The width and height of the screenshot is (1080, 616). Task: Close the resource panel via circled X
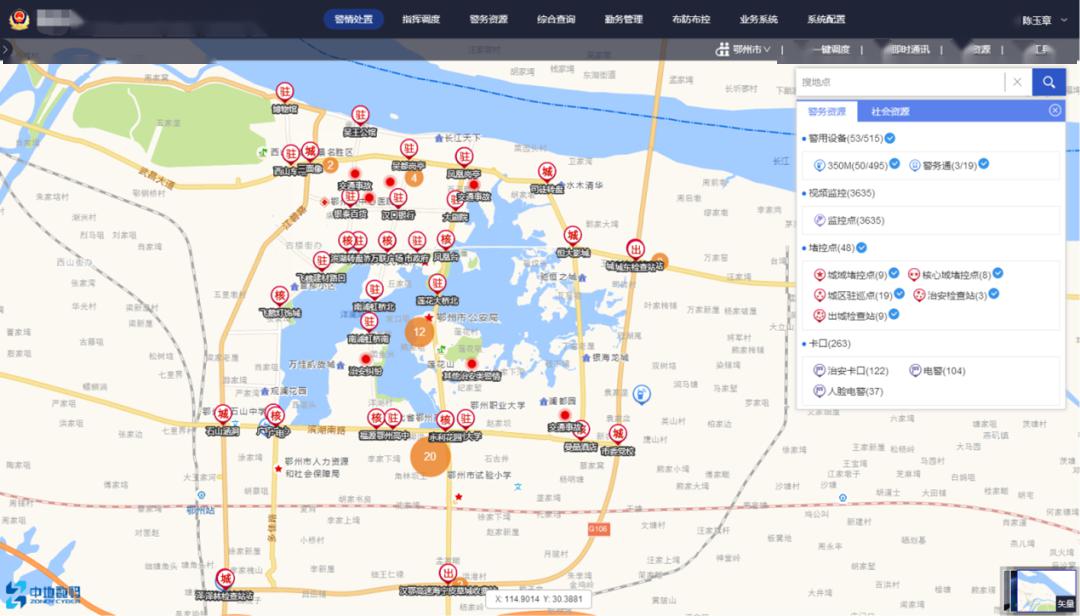coord(1055,110)
